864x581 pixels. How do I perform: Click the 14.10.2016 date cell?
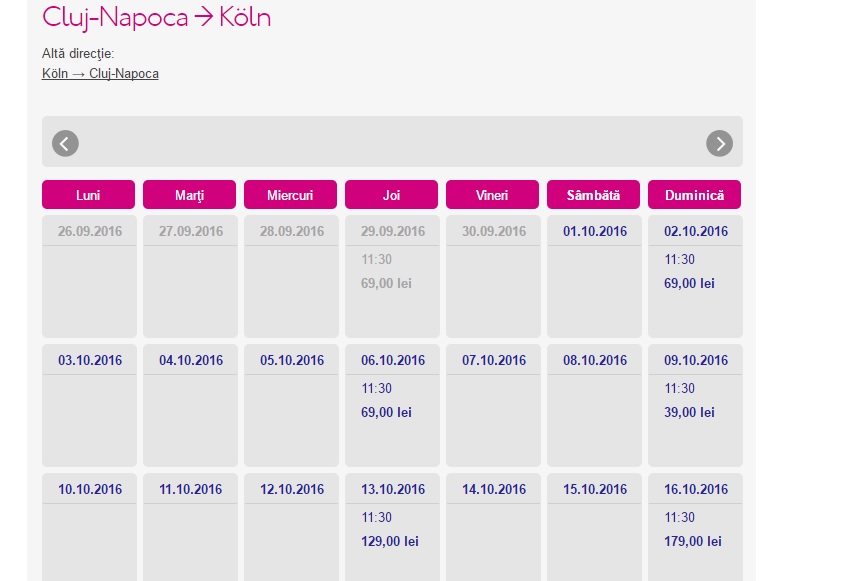point(493,527)
